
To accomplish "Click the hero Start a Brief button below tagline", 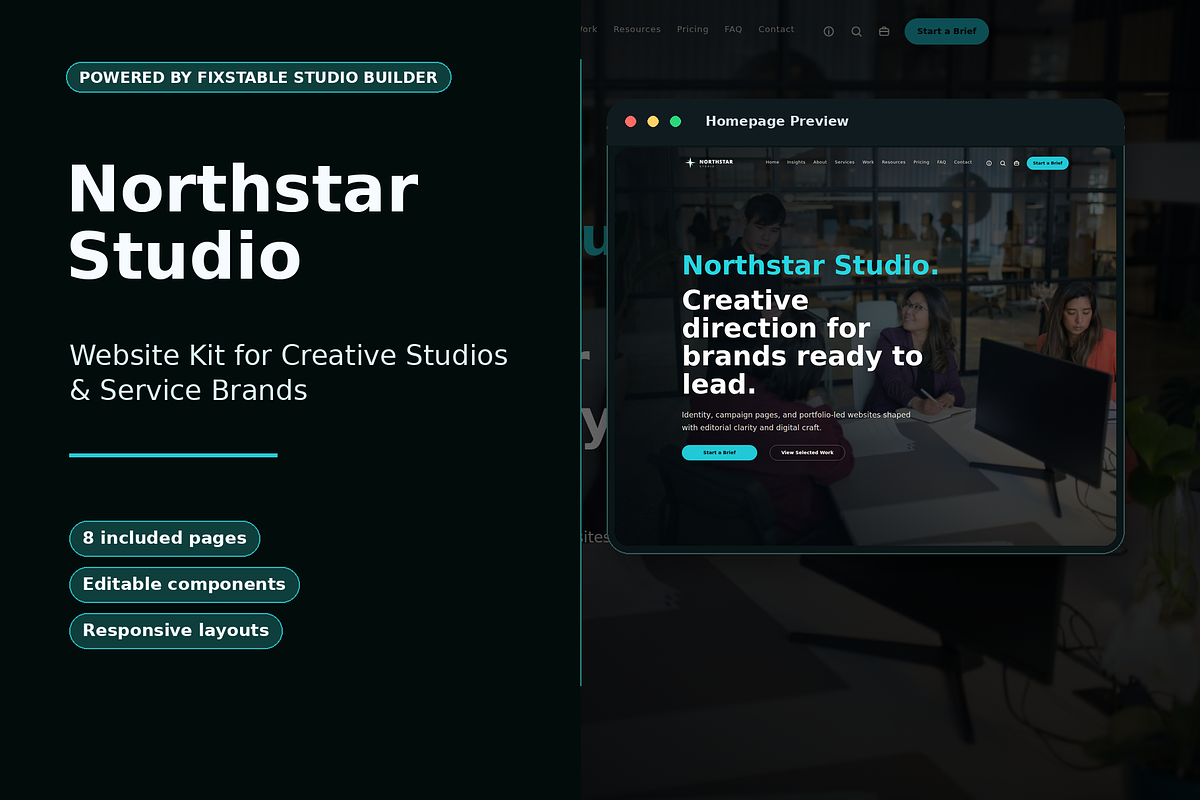I will pos(719,453).
